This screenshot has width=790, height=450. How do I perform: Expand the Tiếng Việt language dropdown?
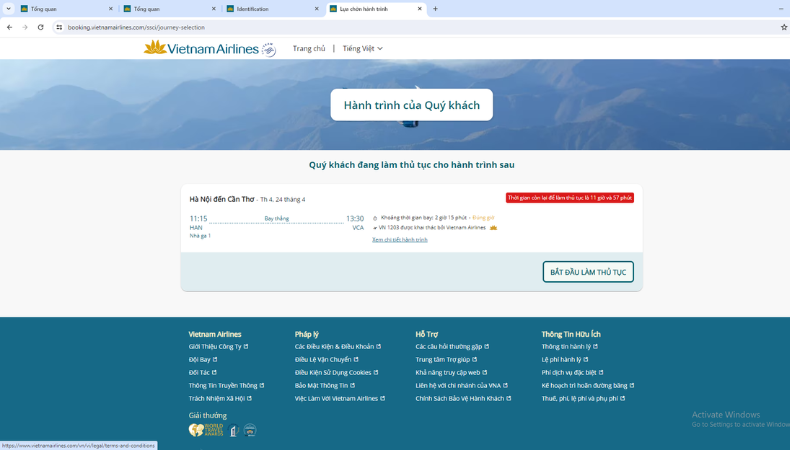[x=362, y=48]
